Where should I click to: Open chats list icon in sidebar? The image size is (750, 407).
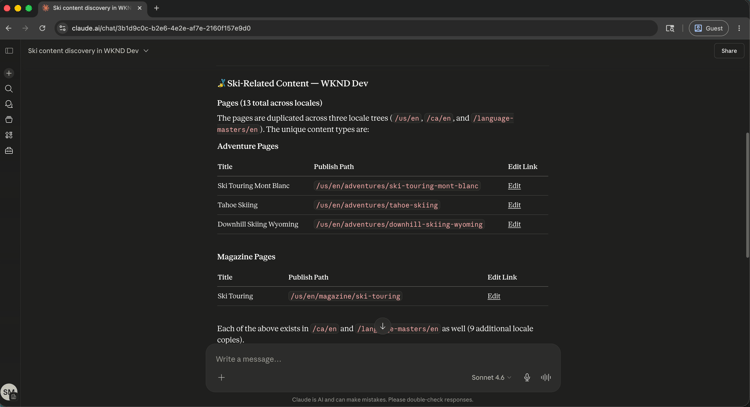click(9, 104)
